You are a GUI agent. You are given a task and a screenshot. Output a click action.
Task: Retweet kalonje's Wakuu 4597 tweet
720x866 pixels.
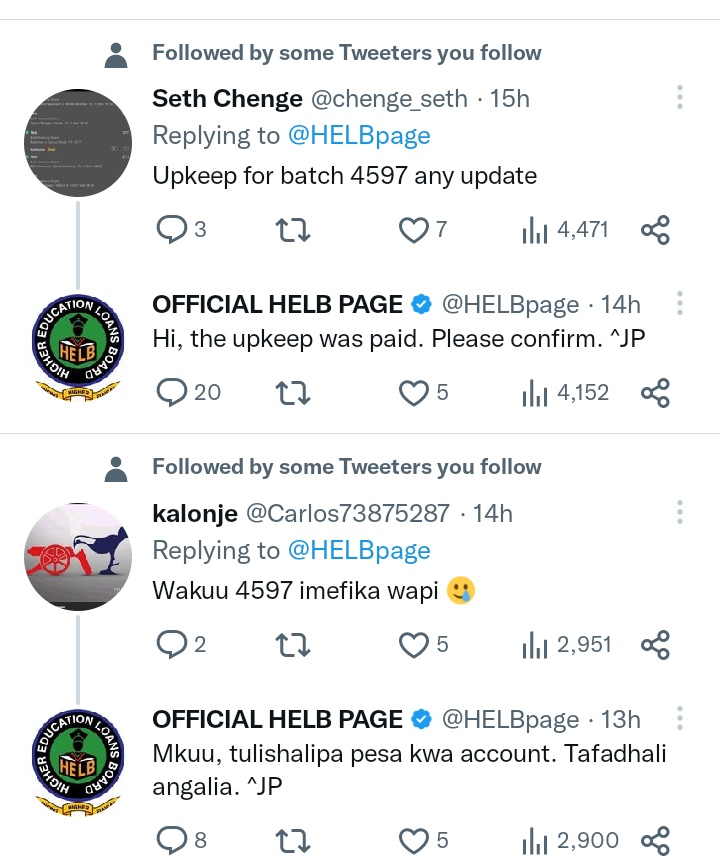293,645
